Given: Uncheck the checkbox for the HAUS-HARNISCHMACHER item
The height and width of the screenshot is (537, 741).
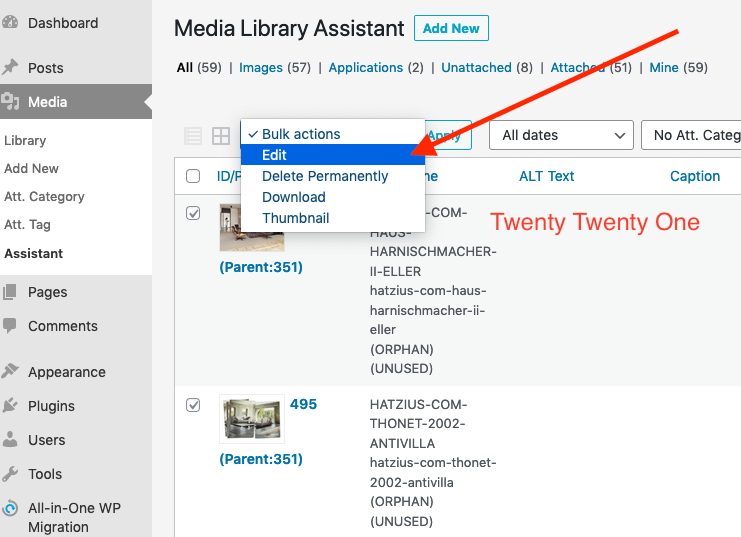Looking at the screenshot, I should tap(193, 213).
